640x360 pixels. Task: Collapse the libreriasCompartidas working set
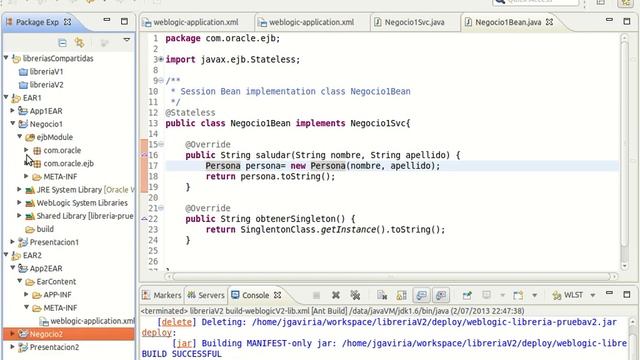[6, 58]
